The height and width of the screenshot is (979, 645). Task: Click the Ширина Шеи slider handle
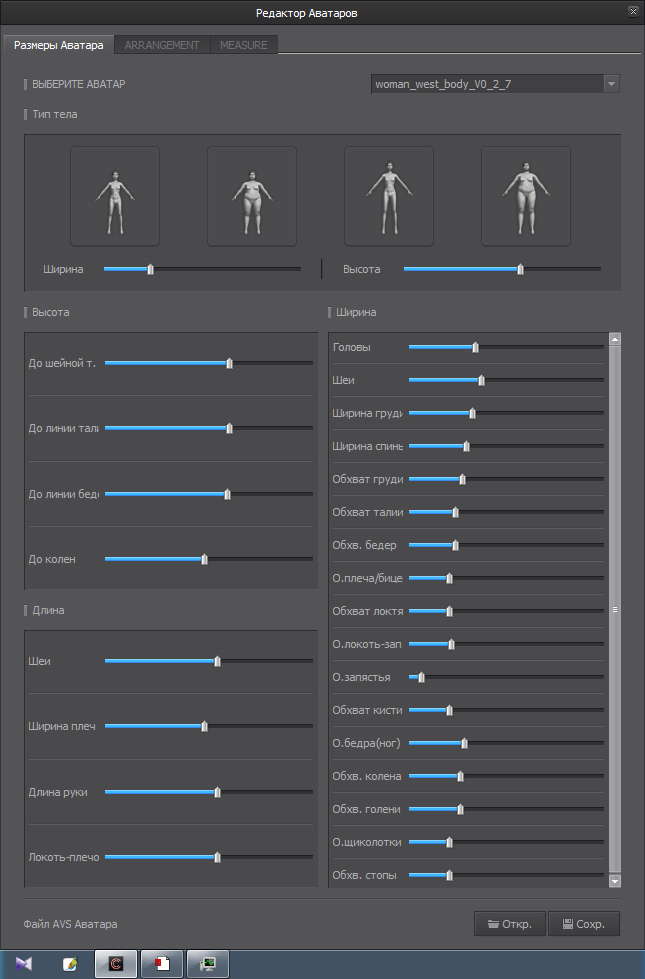coord(481,380)
